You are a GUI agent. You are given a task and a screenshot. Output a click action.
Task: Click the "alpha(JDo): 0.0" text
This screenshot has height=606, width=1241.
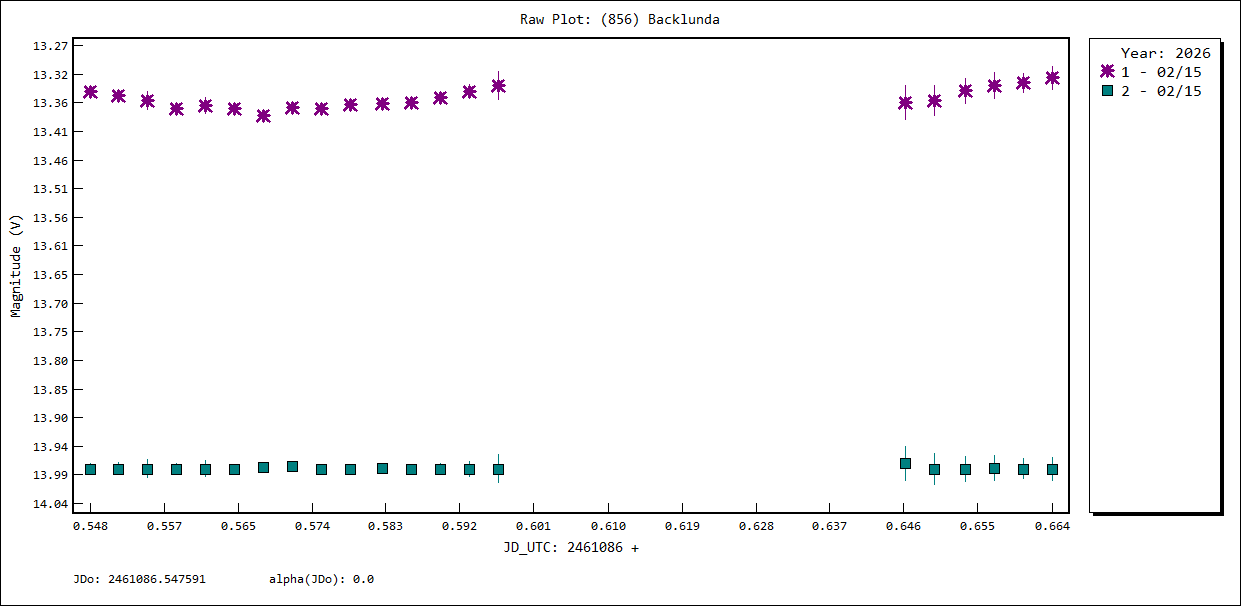[x=321, y=579]
